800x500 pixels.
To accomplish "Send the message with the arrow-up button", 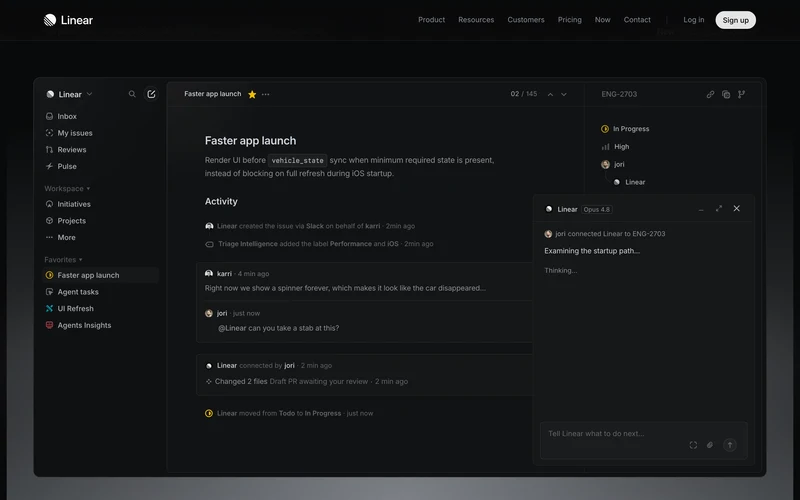I will point(730,445).
